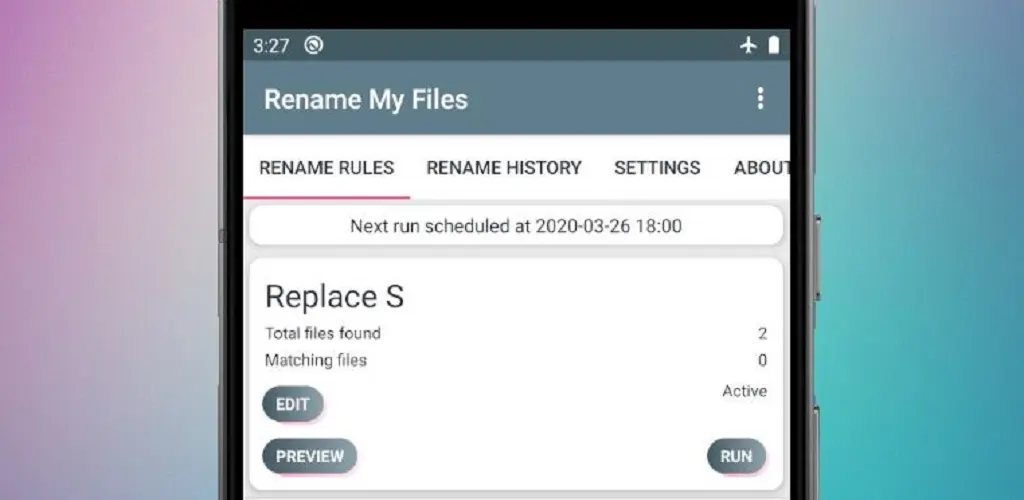Switch to the Rename Rules tab

[x=327, y=168]
